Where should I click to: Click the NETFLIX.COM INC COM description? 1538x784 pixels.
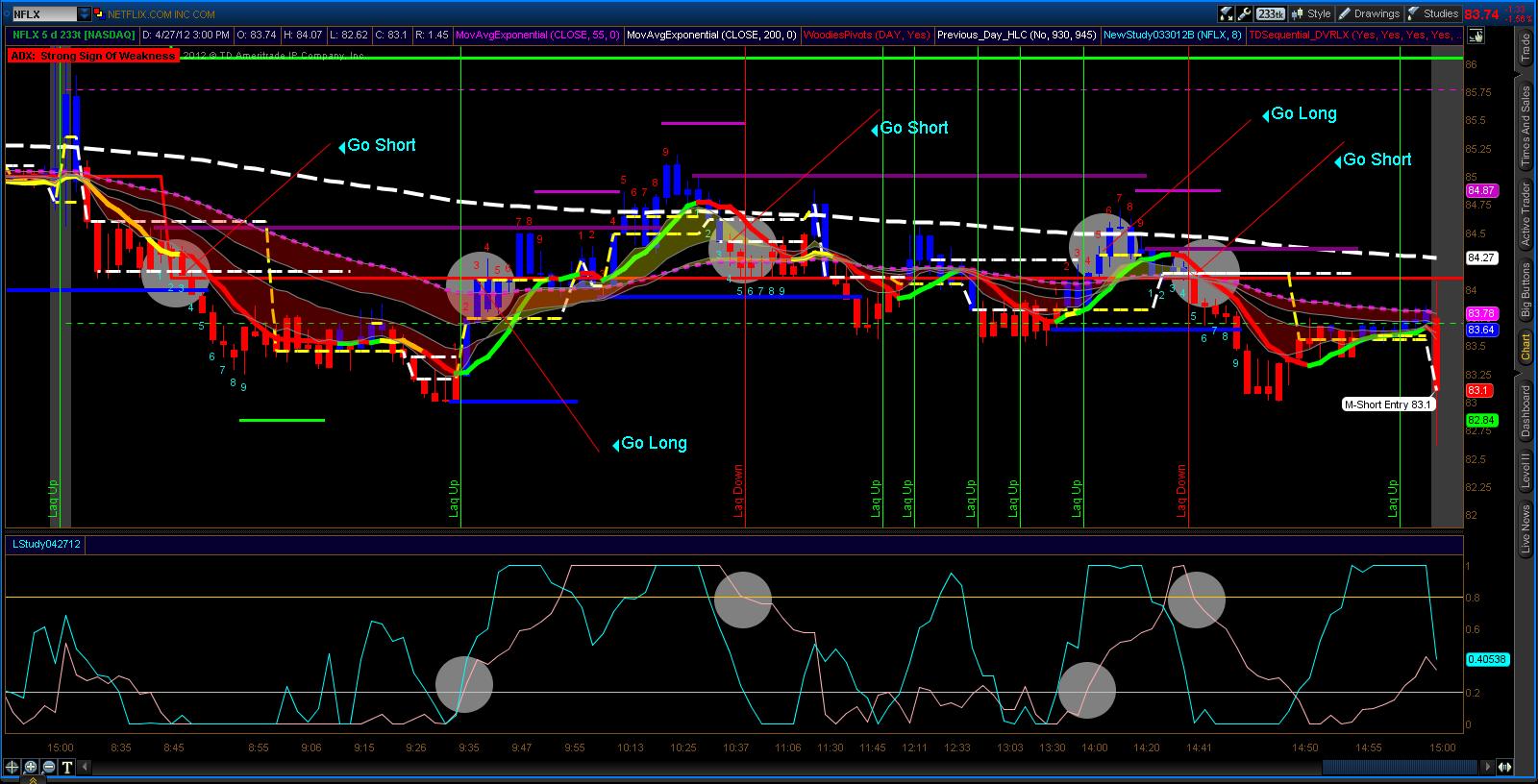click(161, 14)
